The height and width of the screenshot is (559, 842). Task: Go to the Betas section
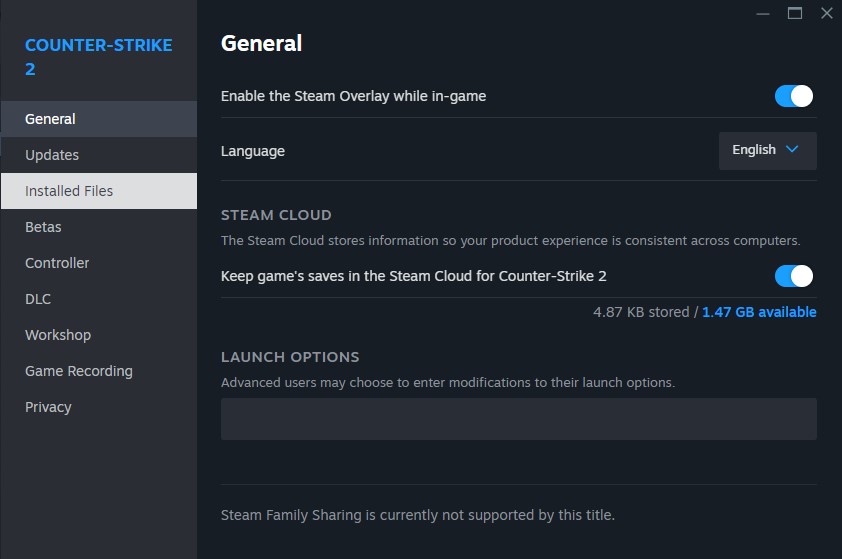pyautogui.click(x=99, y=227)
